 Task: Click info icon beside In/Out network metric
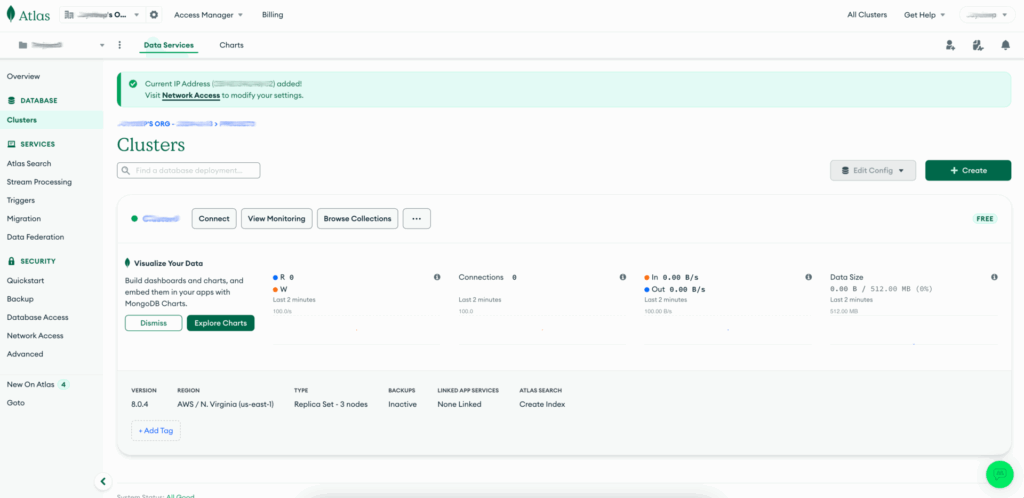(808, 277)
